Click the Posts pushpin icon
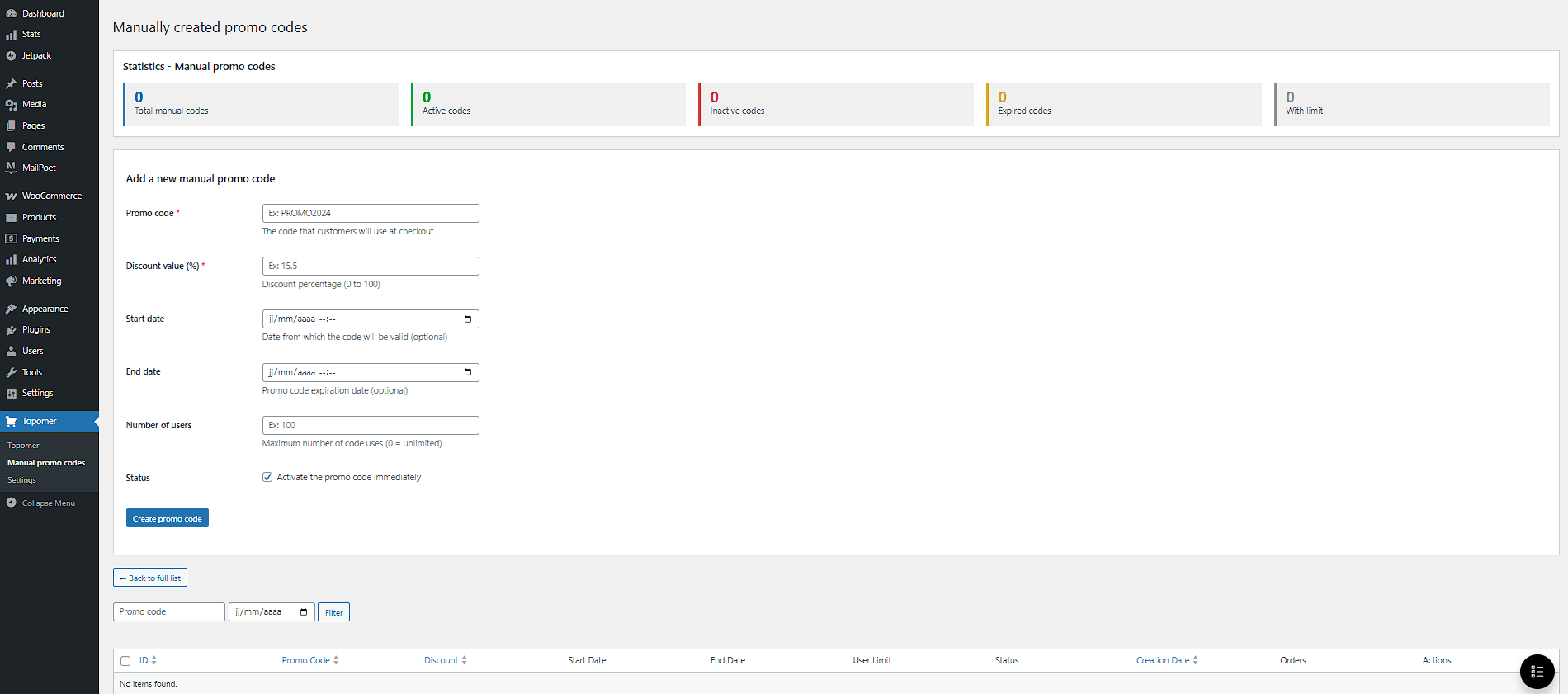1568x694 pixels. tap(11, 84)
